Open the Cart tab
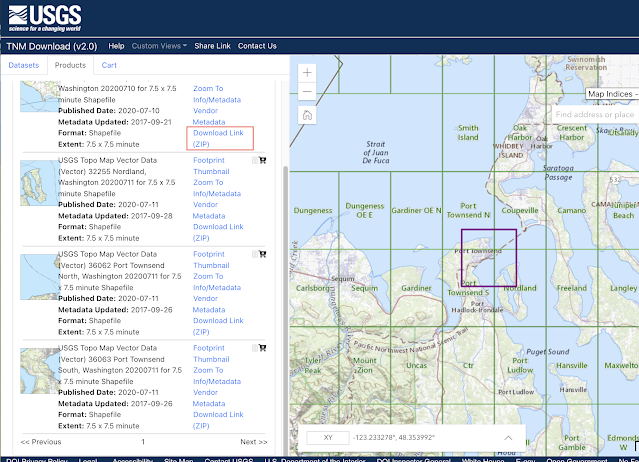The image size is (639, 462). [109, 65]
